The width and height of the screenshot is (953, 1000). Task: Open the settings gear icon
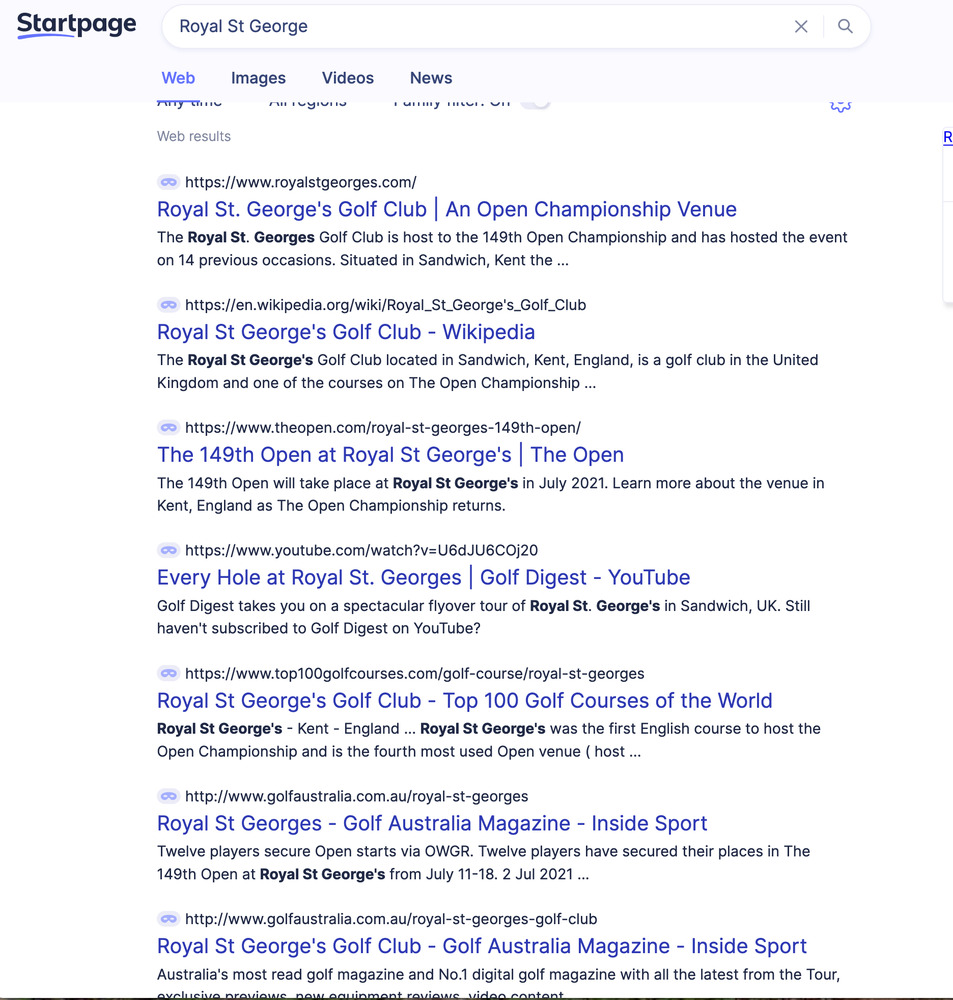[840, 104]
